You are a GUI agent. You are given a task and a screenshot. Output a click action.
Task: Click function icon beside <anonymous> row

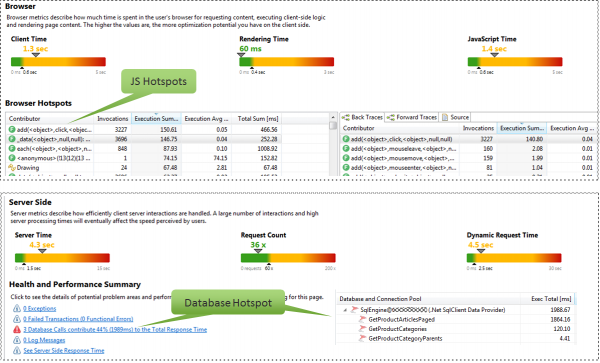coord(12,158)
